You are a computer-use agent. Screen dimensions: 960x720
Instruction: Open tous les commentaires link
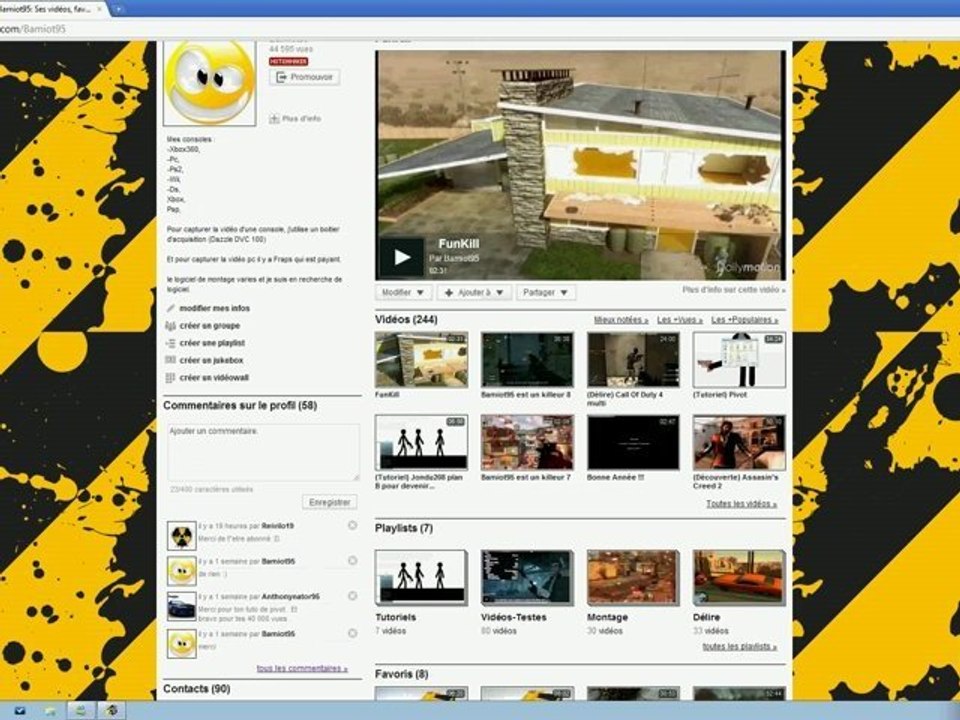[302, 669]
